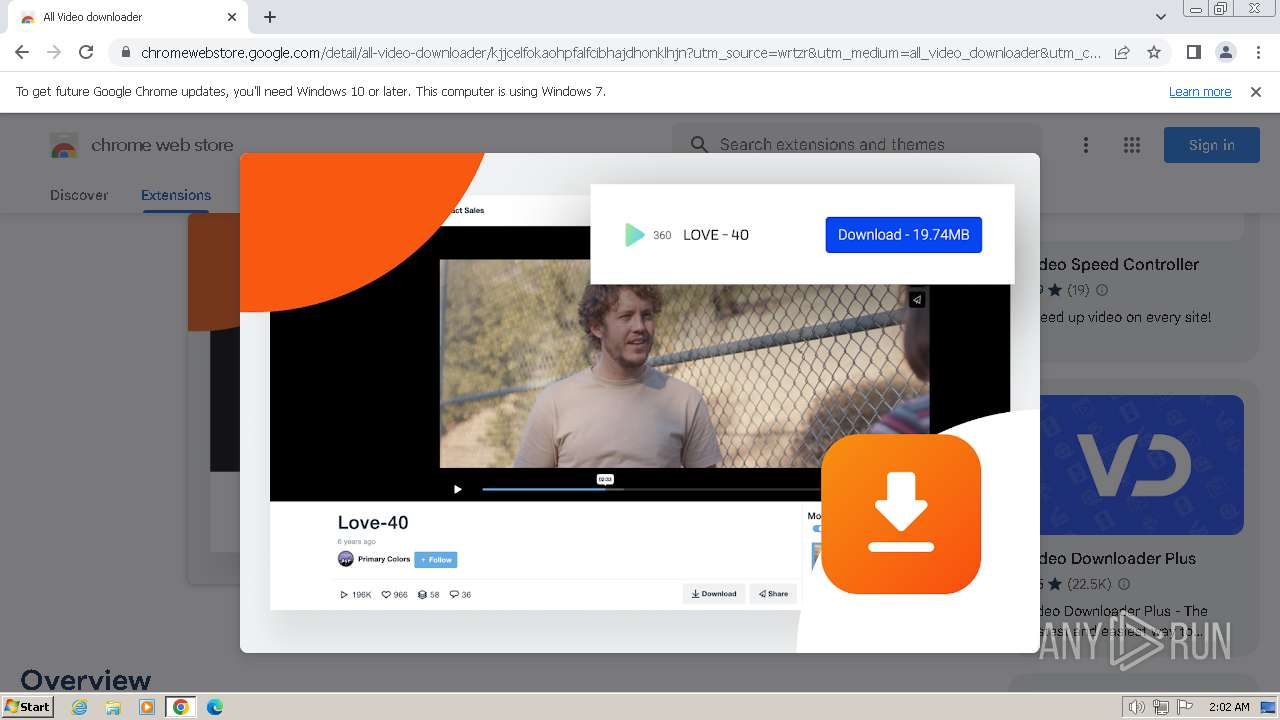The height and width of the screenshot is (720, 1280).
Task: Dismiss the Chrome update notification bar
Action: click(x=1256, y=92)
